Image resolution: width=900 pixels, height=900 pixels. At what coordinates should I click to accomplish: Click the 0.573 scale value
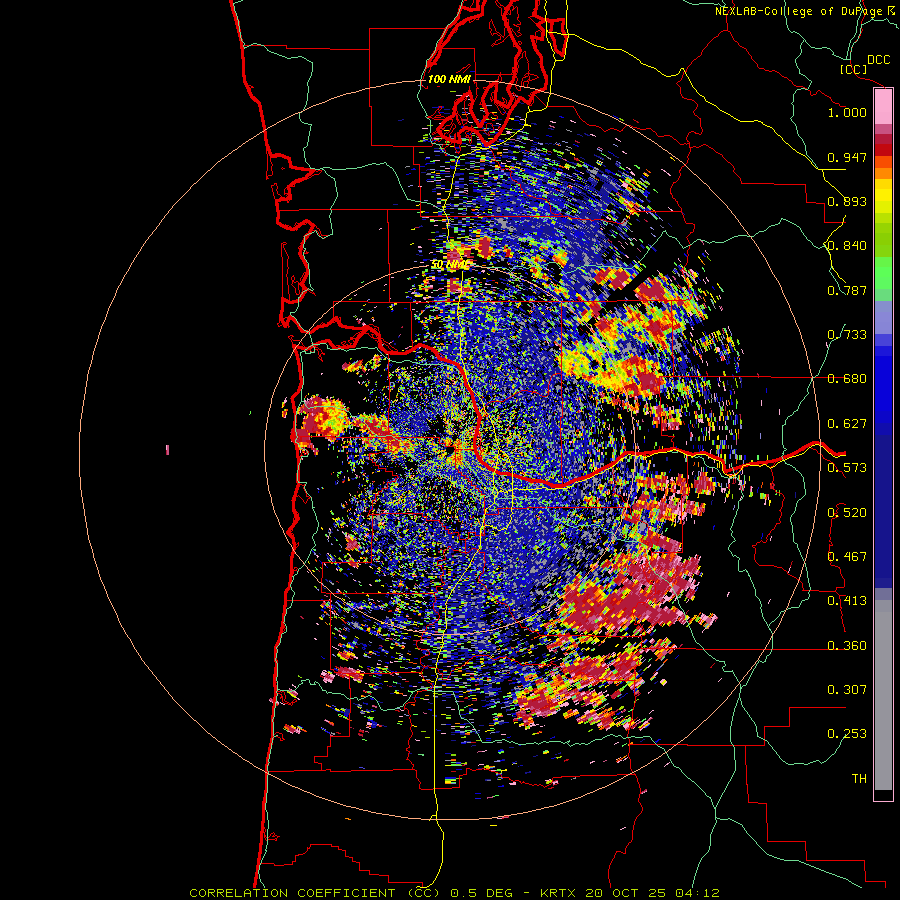coord(847,468)
